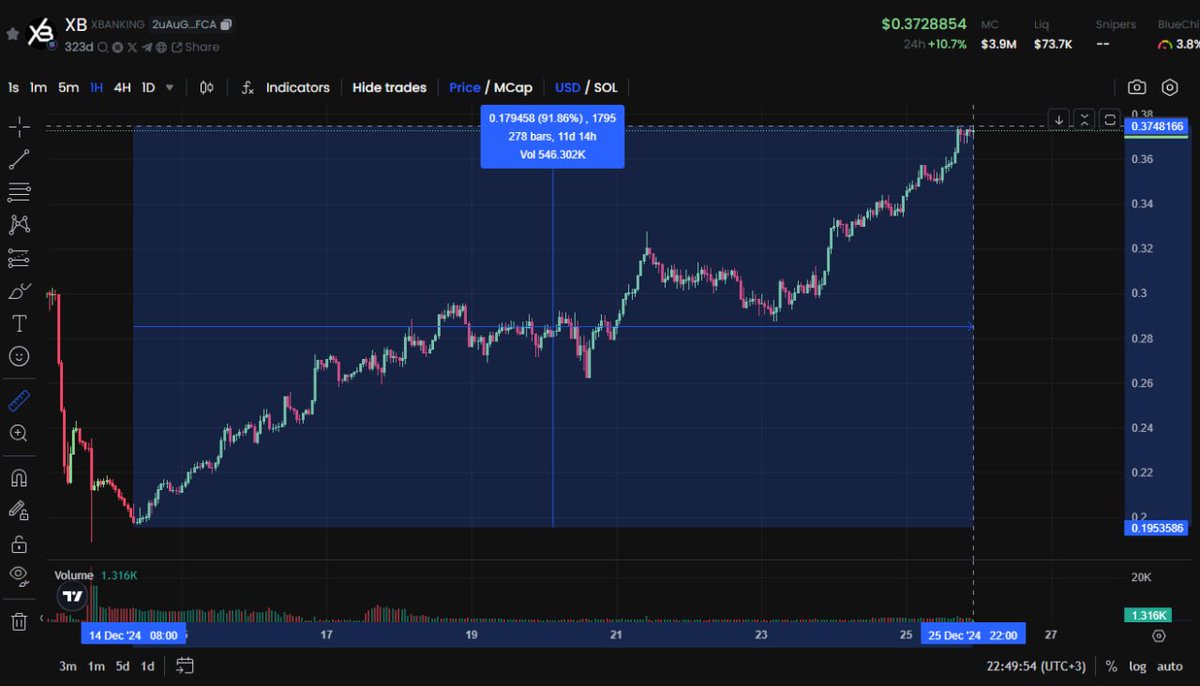Click the TradingView logo on chart

click(x=71, y=597)
